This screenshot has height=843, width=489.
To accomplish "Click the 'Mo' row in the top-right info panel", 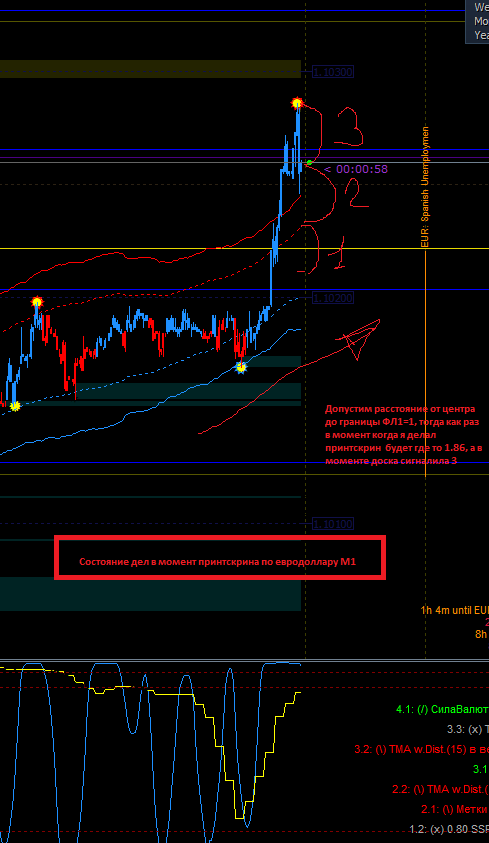I will click(x=481, y=21).
